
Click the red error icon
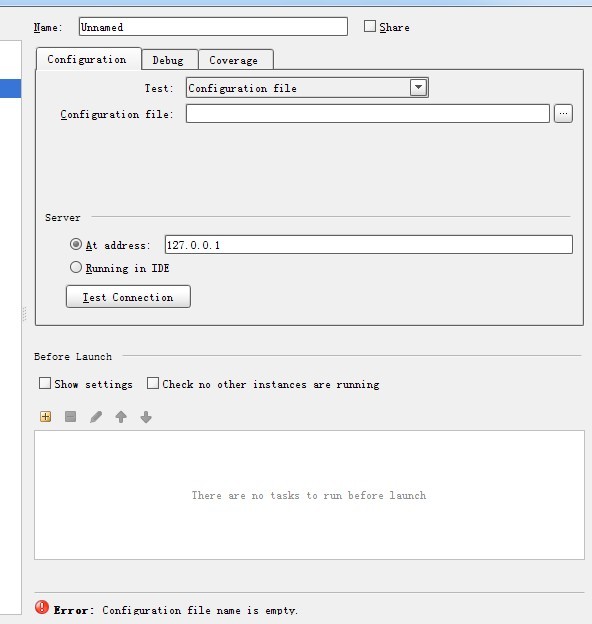pyautogui.click(x=42, y=607)
